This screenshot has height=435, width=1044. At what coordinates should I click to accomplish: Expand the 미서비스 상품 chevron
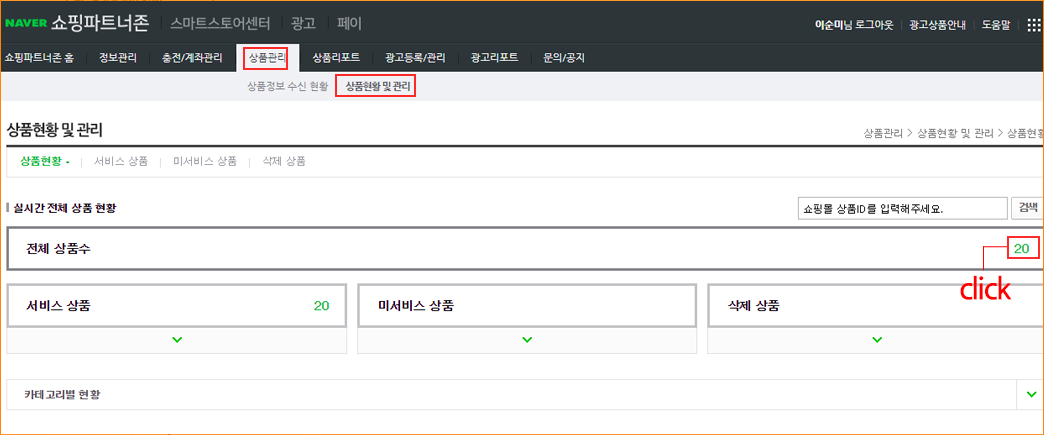click(x=527, y=340)
